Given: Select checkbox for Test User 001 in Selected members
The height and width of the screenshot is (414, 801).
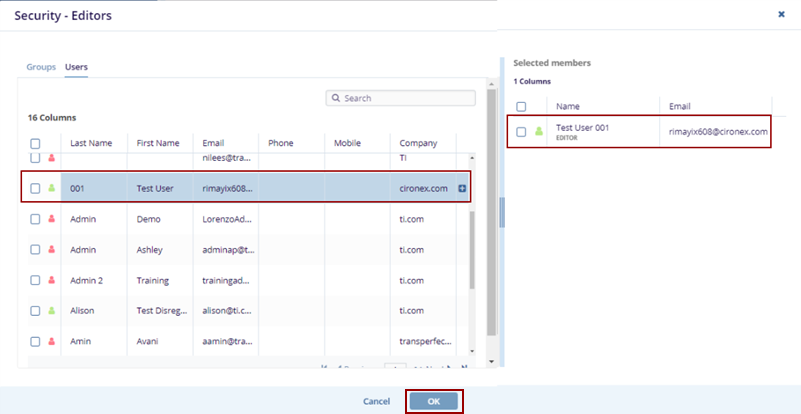Looking at the screenshot, I should (x=521, y=132).
